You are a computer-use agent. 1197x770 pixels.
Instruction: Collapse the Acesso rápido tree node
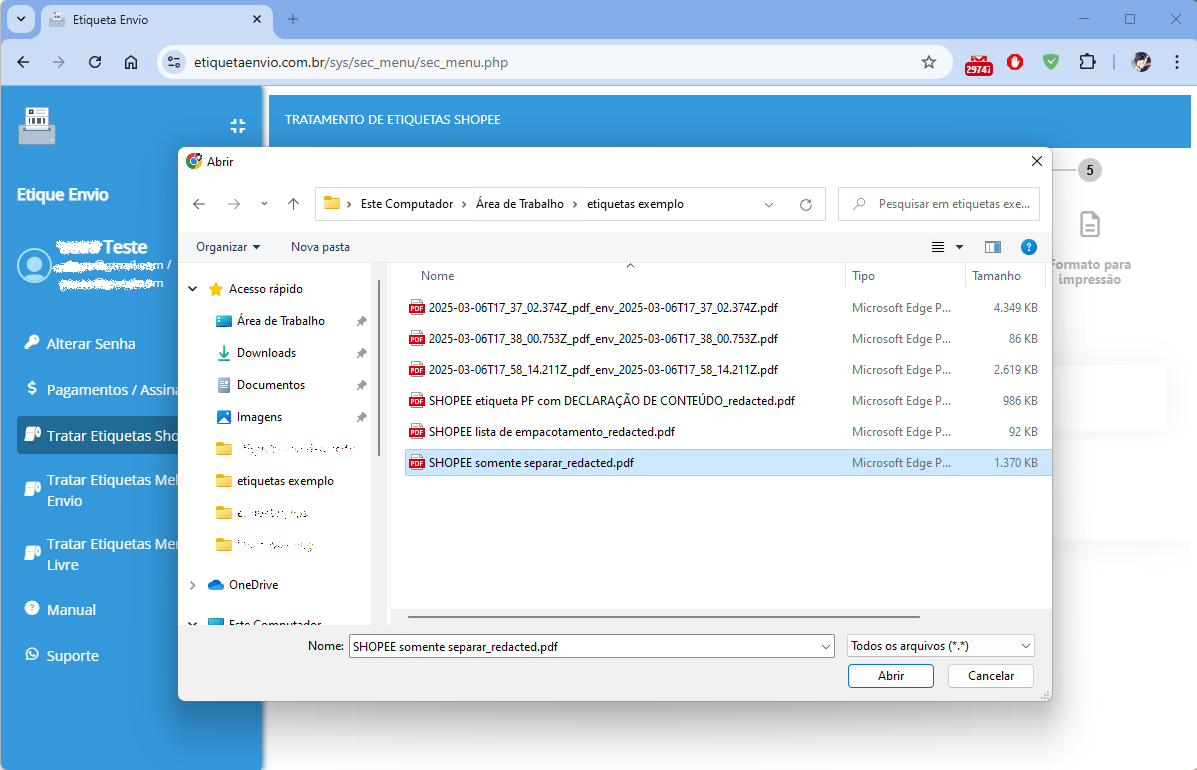tap(192, 288)
